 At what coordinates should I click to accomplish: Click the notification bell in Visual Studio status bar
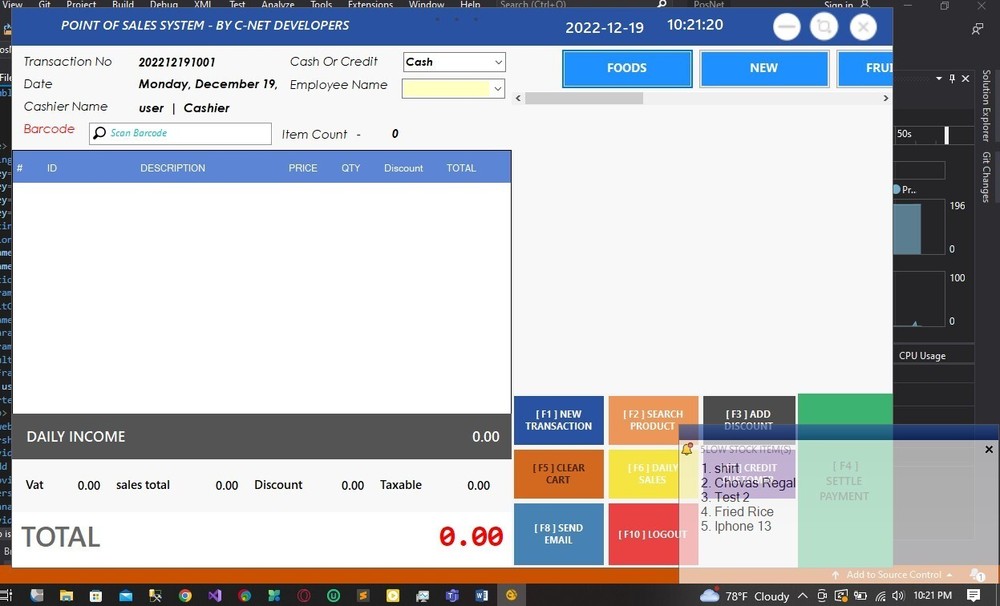[x=976, y=575]
